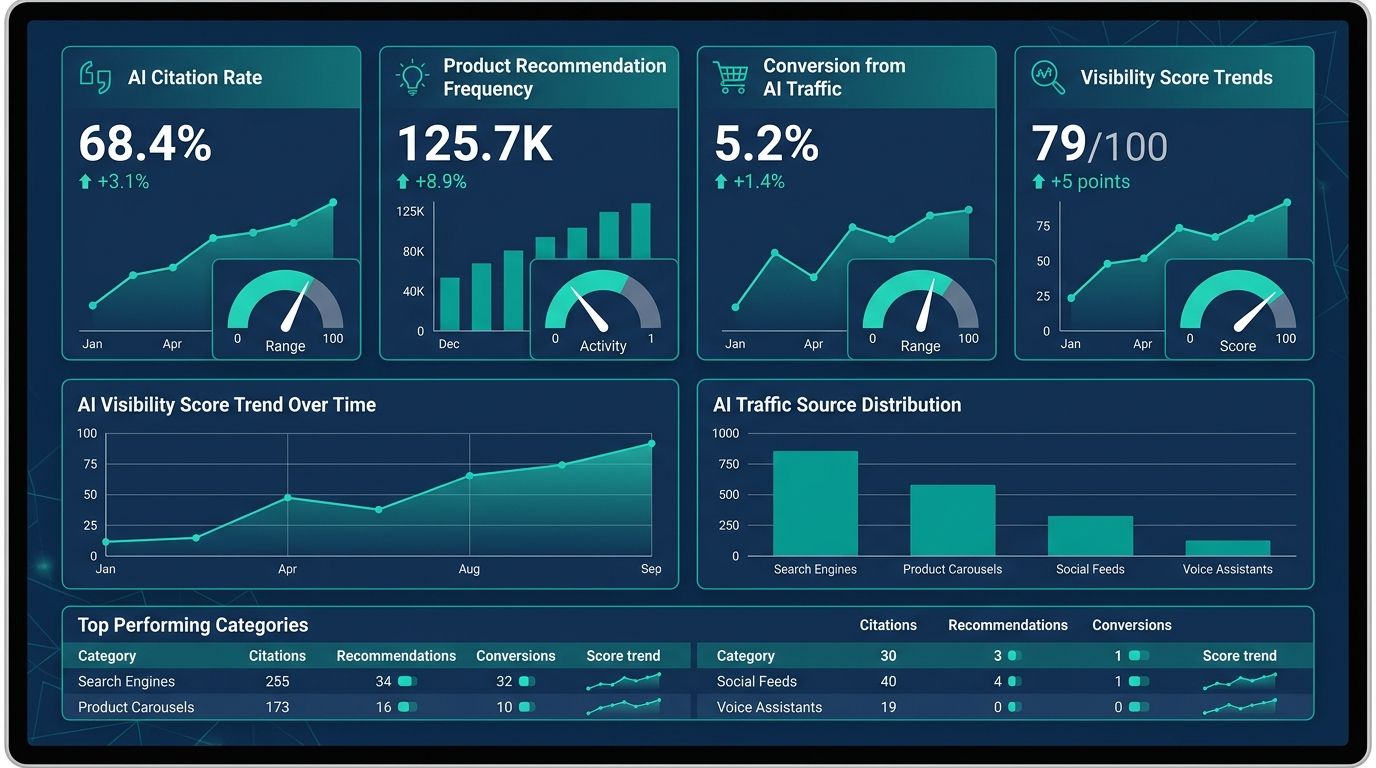The height and width of the screenshot is (768, 1376).
Task: Click the Dec label under the recommendation bar chart
Action: pyautogui.click(x=449, y=344)
